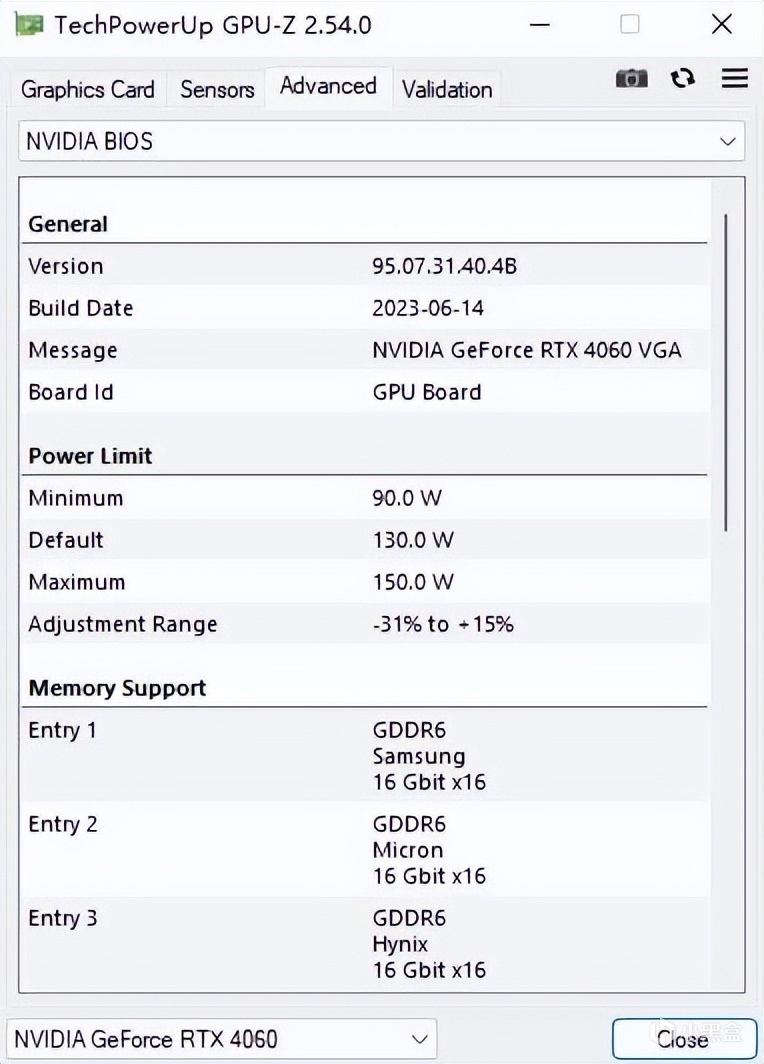
Task: Click the Memory Support section heading
Action: [117, 688]
